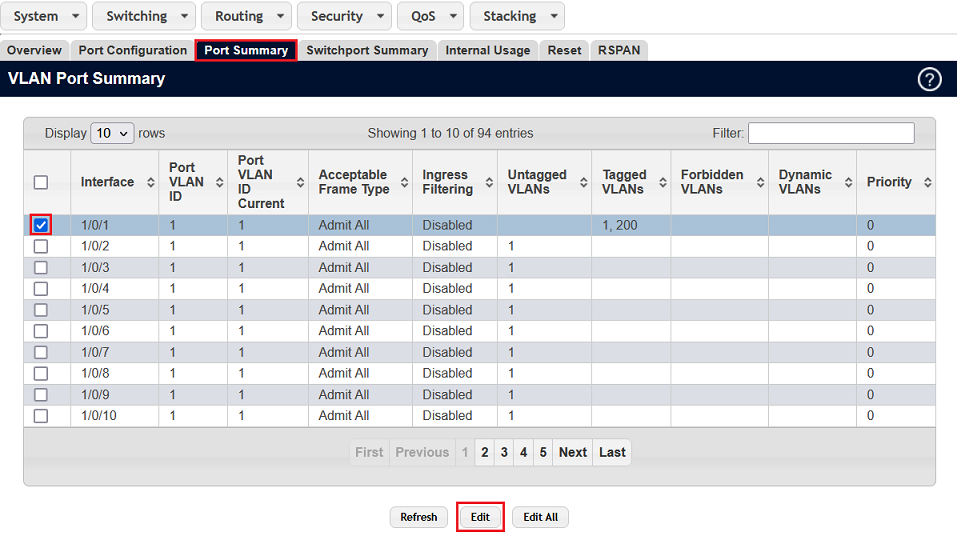The image size is (957, 540).
Task: Open the Security dropdown menu
Action: click(344, 16)
